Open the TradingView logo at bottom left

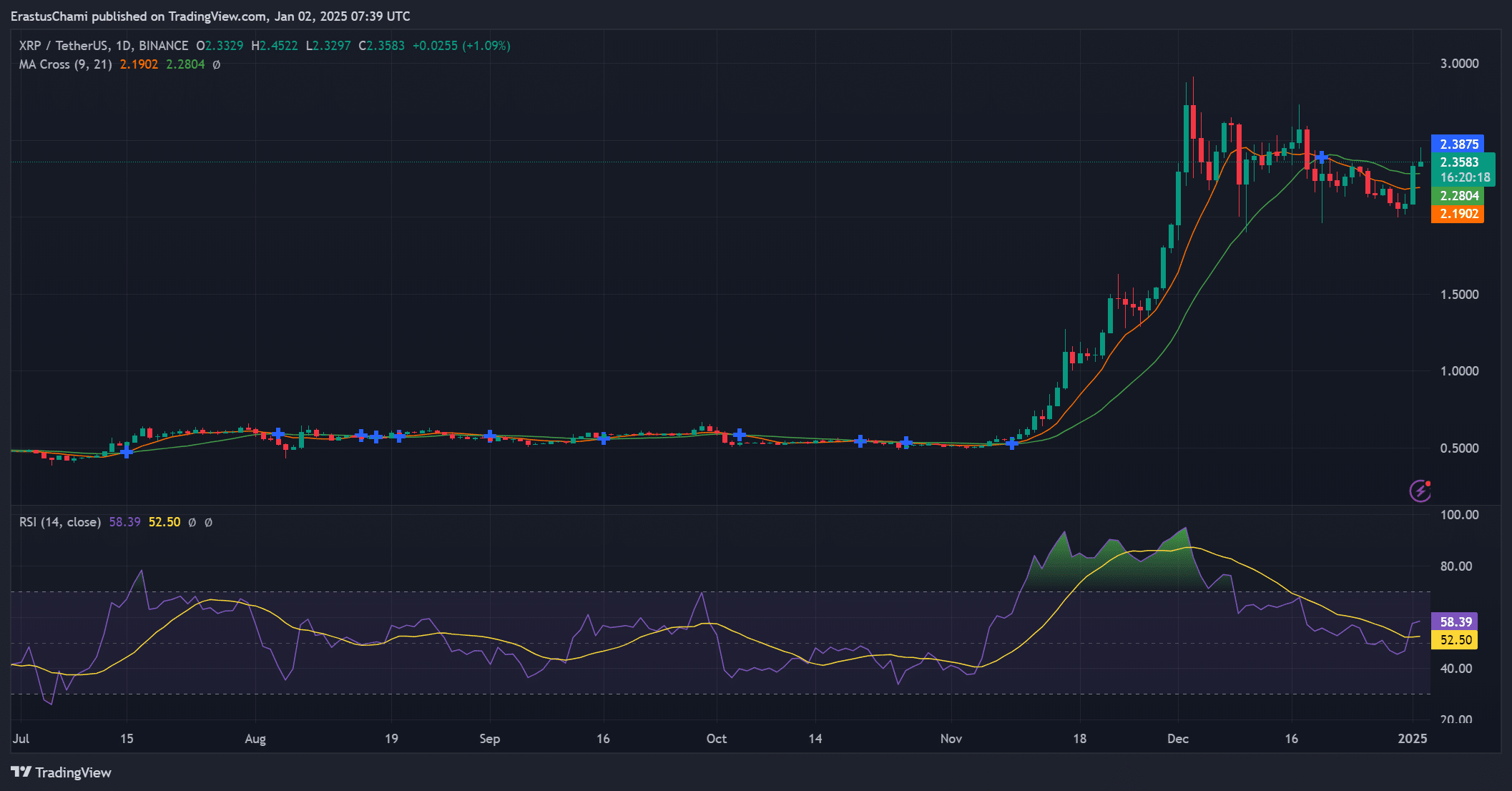tap(61, 772)
